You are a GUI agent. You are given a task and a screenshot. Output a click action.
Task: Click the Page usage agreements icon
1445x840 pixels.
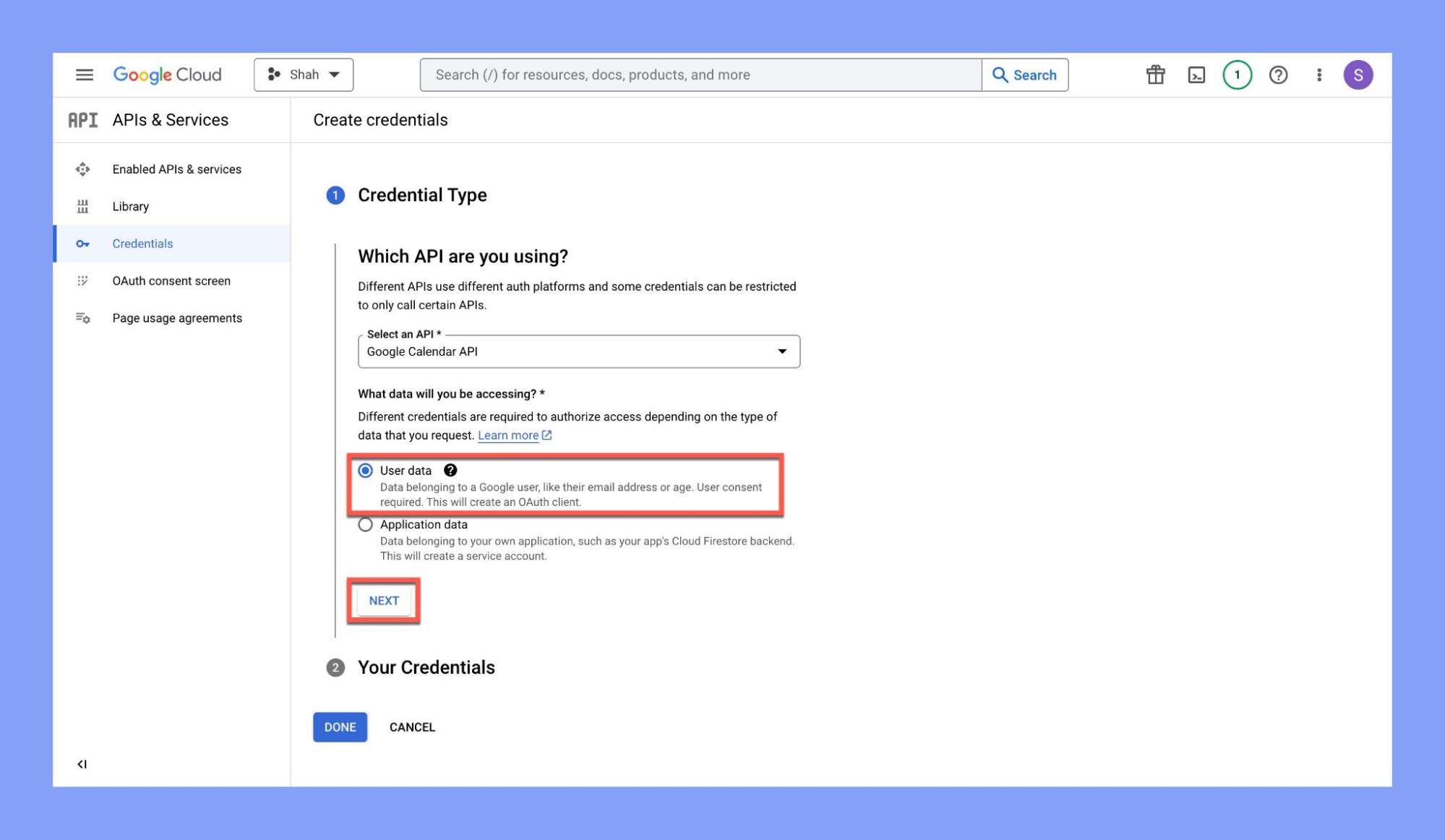[x=82, y=318]
